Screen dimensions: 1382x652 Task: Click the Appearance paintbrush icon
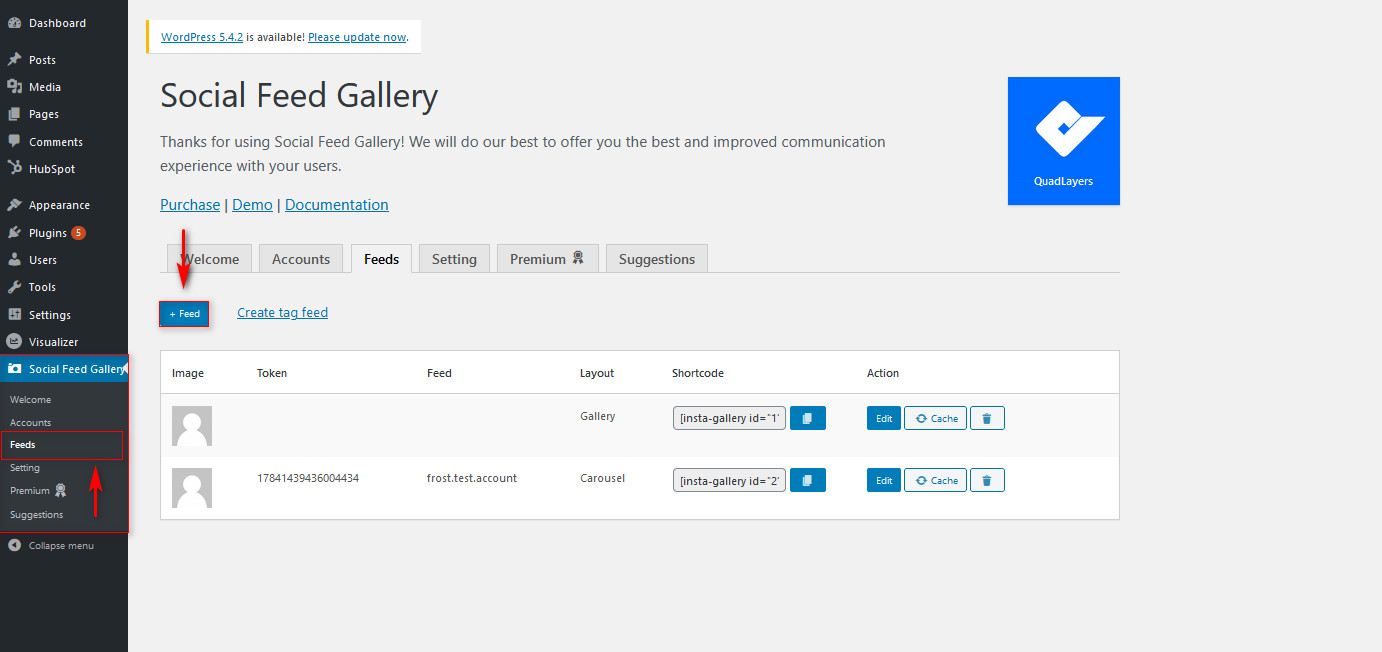point(14,205)
